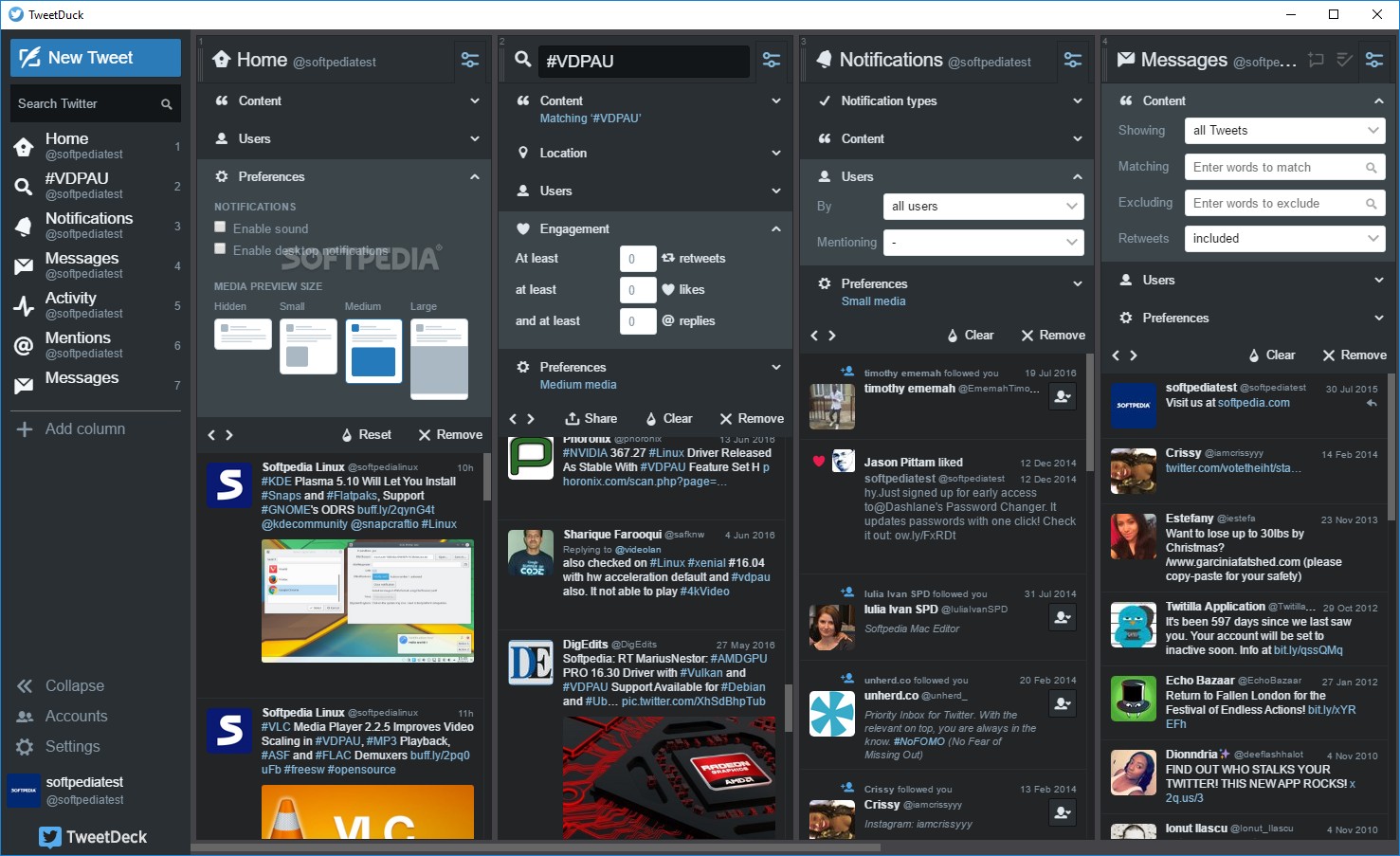Click search magnifier in Search Twitter box
This screenshot has height=856, width=1400.
166,104
